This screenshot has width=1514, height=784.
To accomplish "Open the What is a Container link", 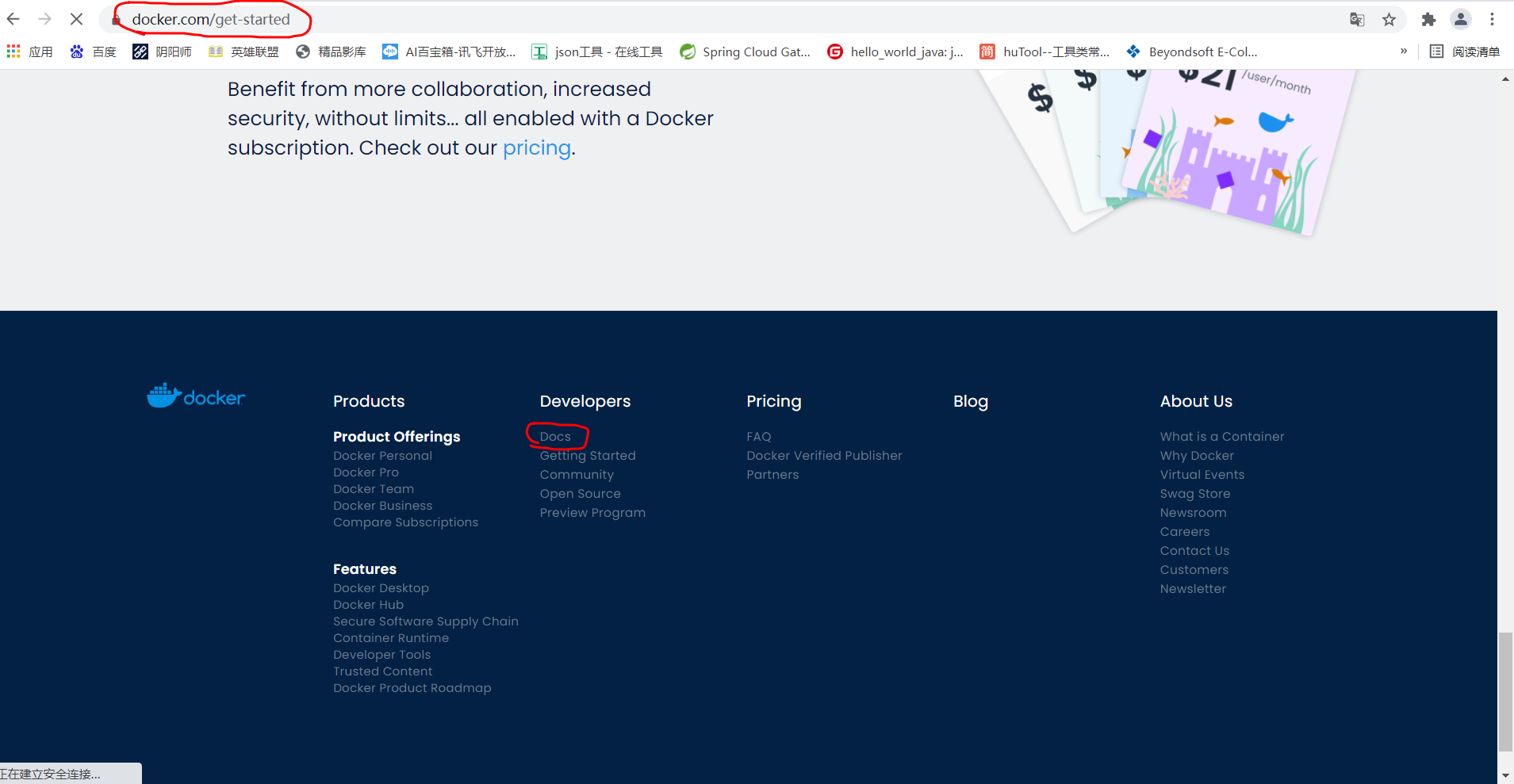I will 1222,437.
